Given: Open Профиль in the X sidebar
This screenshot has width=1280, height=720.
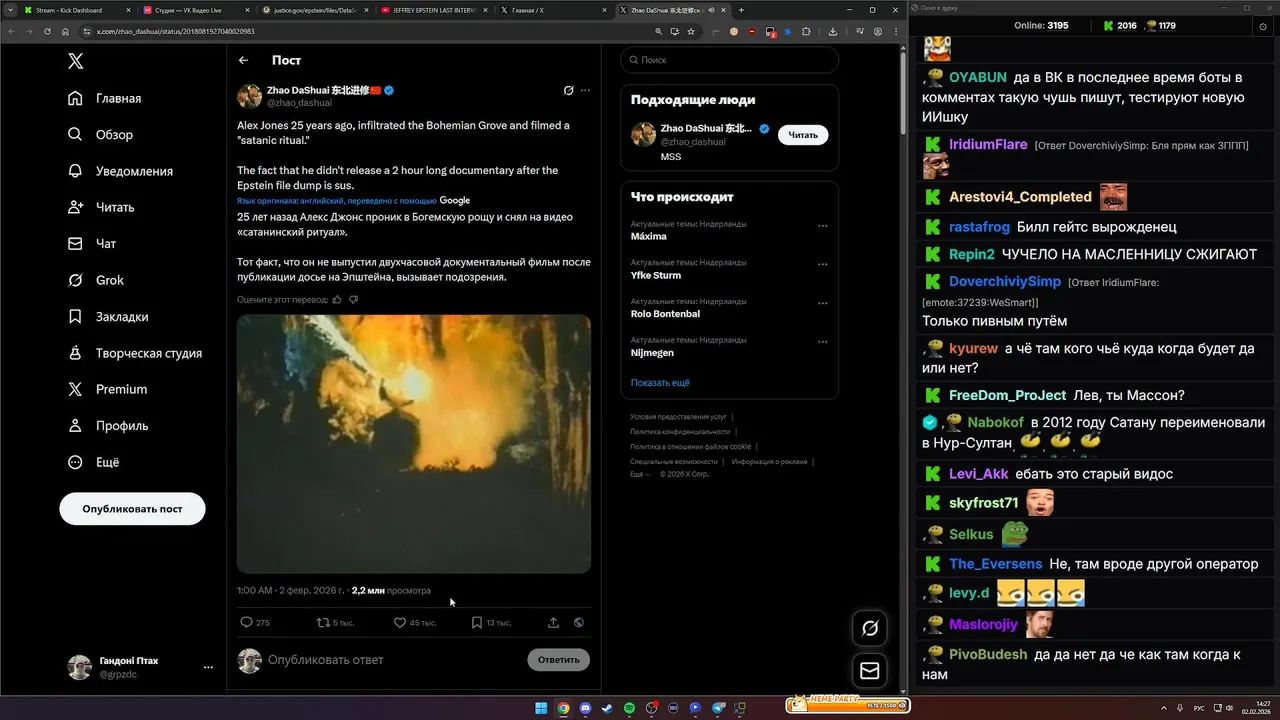Looking at the screenshot, I should (x=108, y=425).
